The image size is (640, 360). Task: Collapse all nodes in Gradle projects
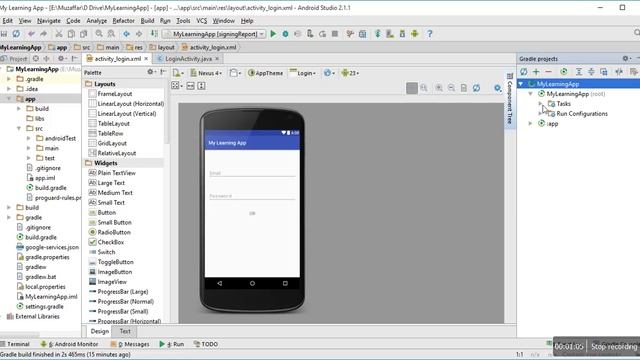[591, 72]
